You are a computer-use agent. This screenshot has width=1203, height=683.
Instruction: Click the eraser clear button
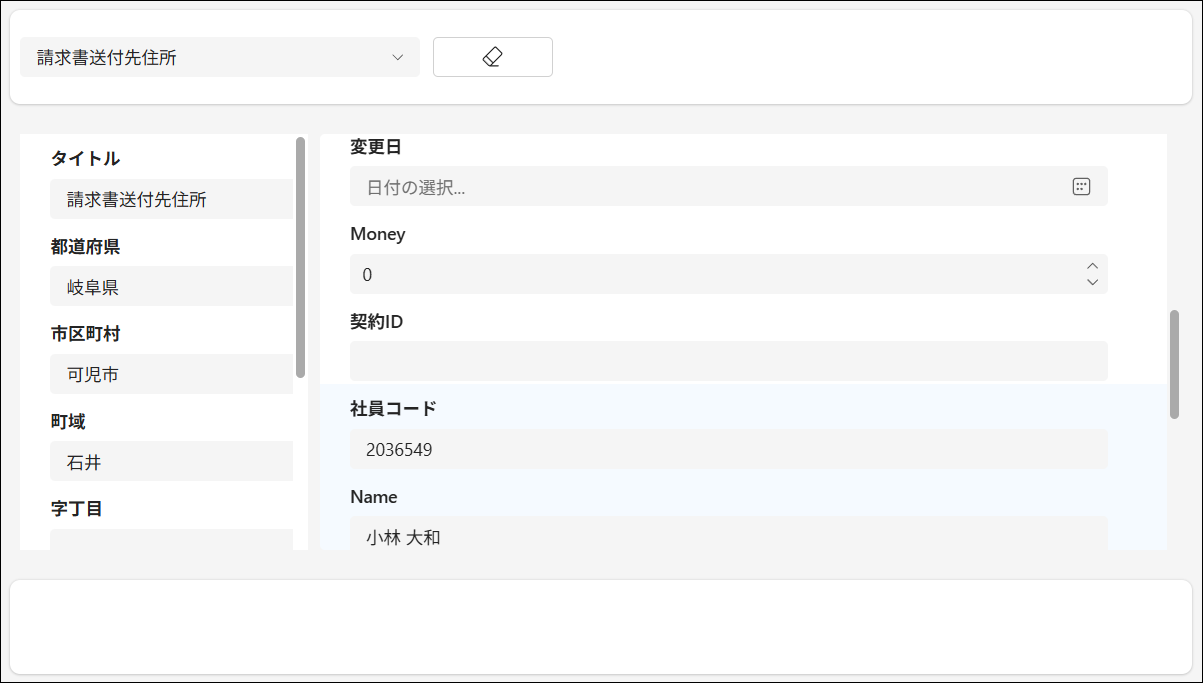point(492,57)
